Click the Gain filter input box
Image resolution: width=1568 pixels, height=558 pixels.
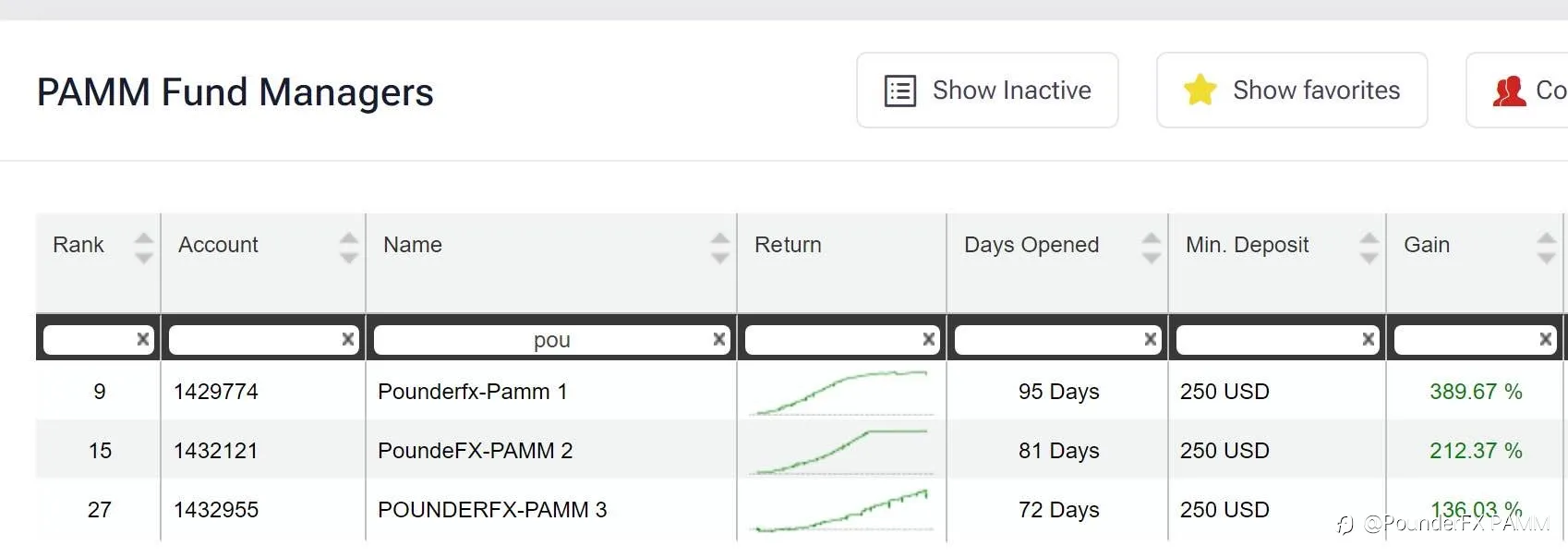point(1464,340)
